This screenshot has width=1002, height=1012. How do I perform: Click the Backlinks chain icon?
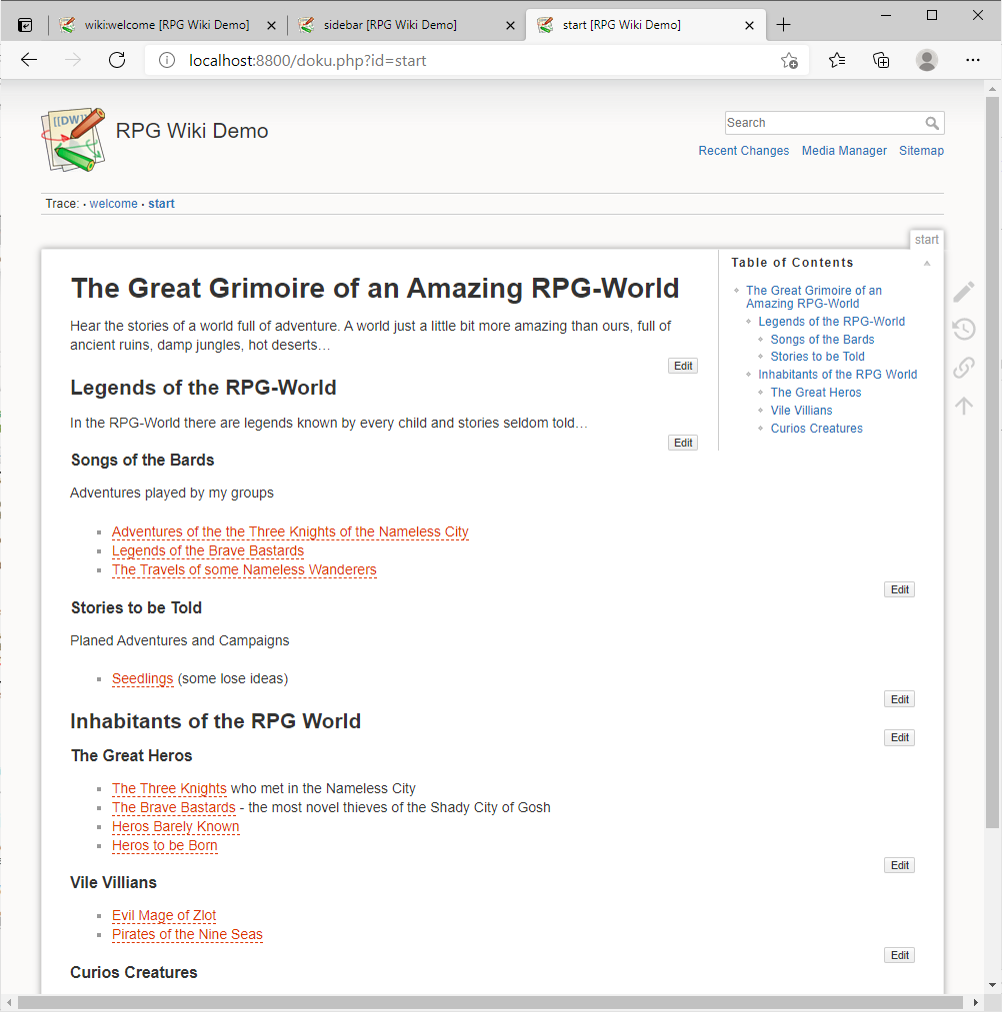964,367
